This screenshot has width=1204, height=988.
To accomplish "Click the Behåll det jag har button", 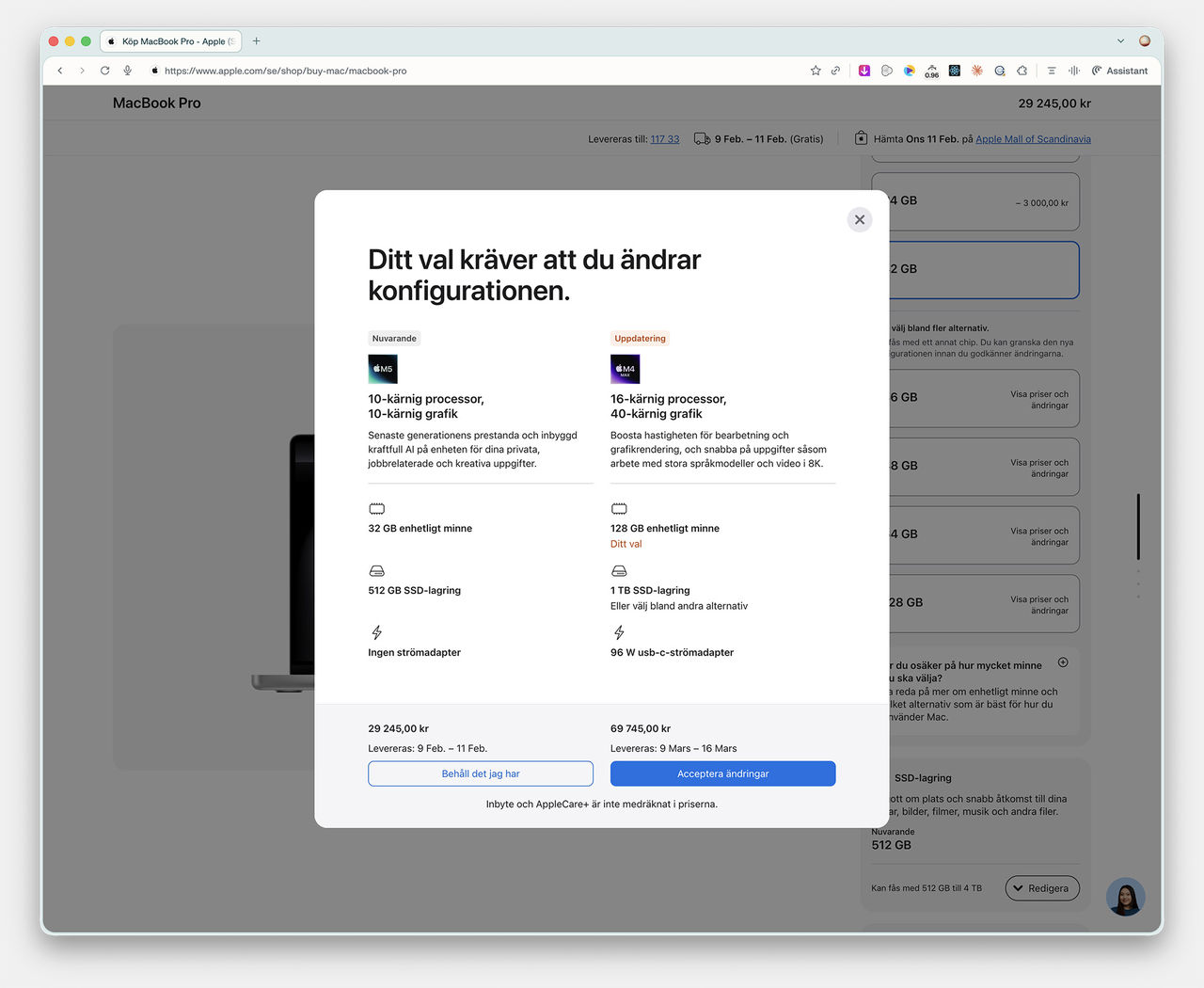I will pos(480,773).
